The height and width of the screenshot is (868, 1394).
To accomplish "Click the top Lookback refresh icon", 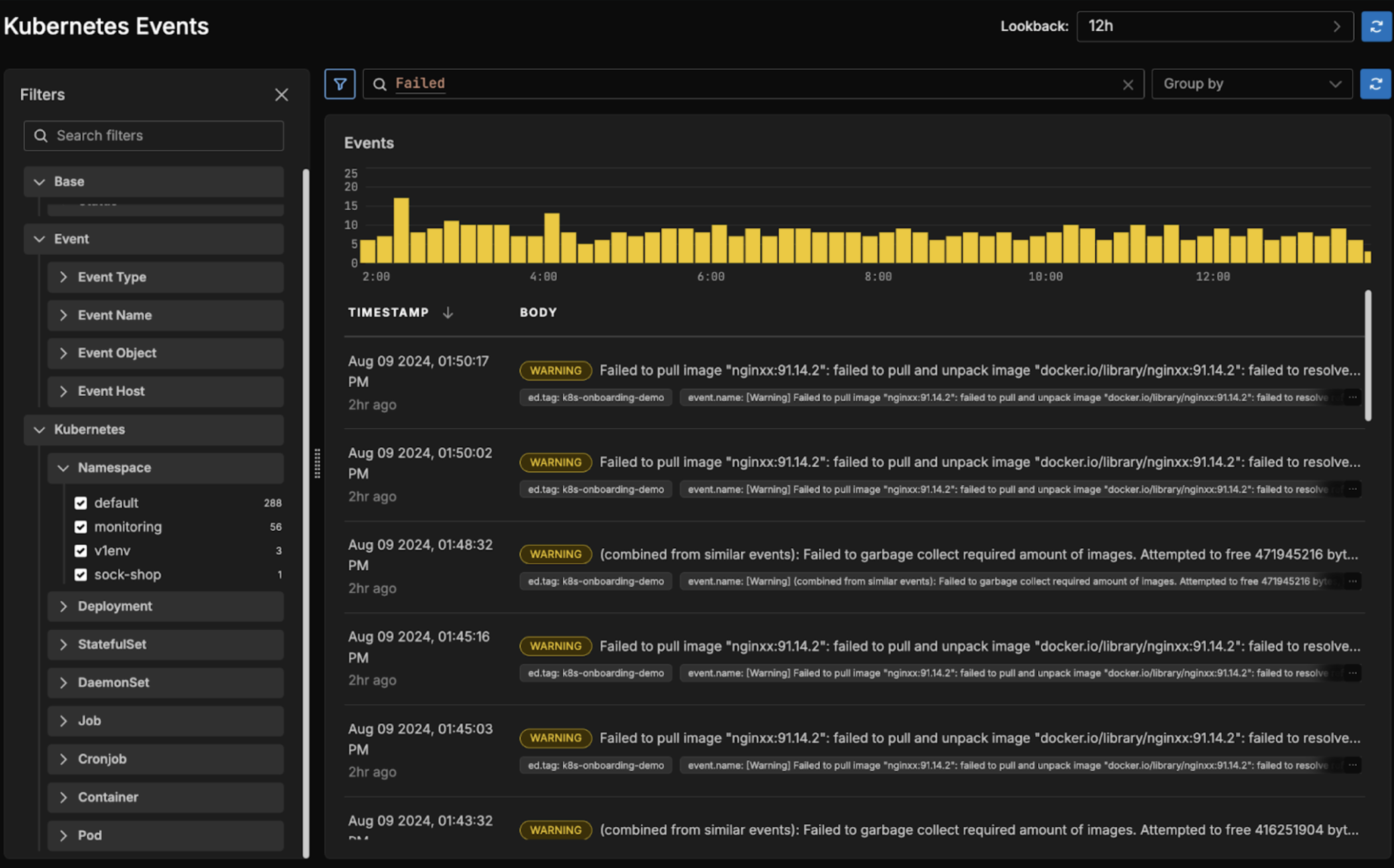I will 1376,26.
